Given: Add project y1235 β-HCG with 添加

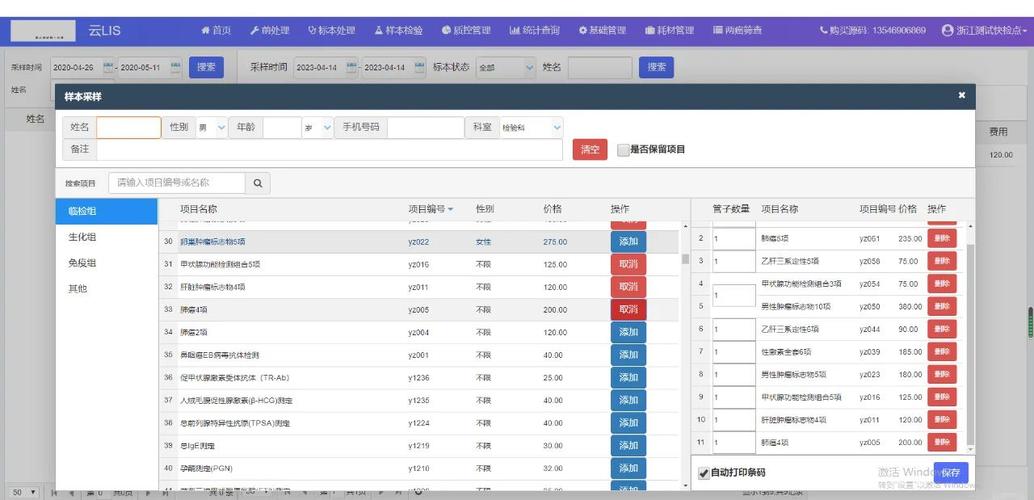Looking at the screenshot, I should click(x=628, y=400).
